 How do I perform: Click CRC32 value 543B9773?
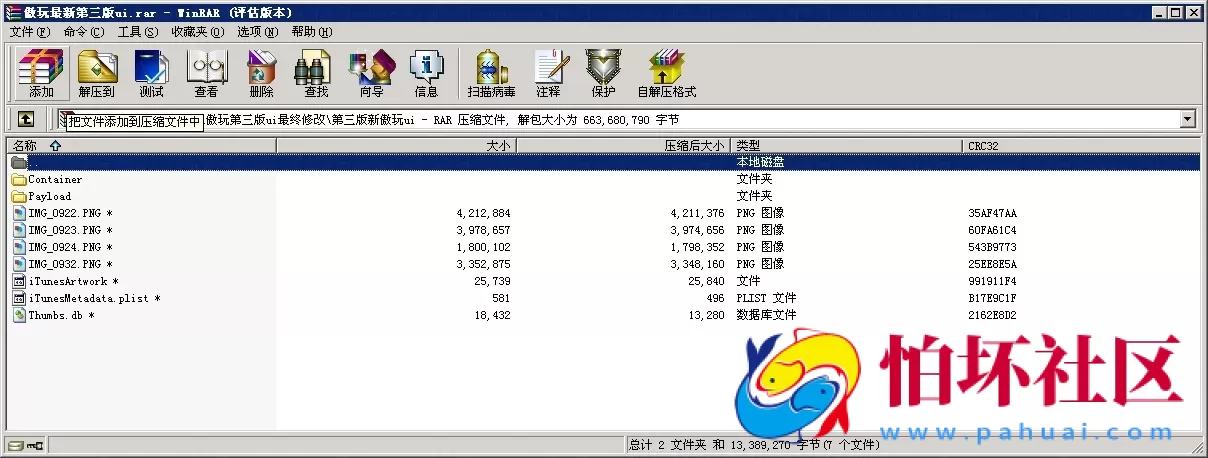tap(992, 247)
